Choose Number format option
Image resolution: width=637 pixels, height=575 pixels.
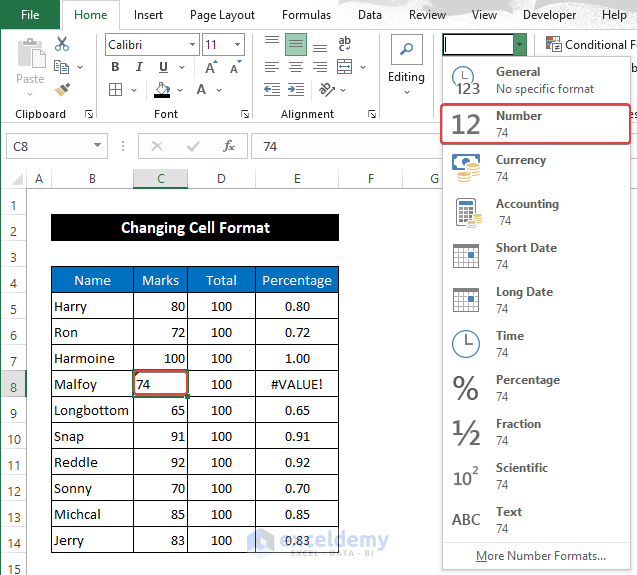coord(536,124)
